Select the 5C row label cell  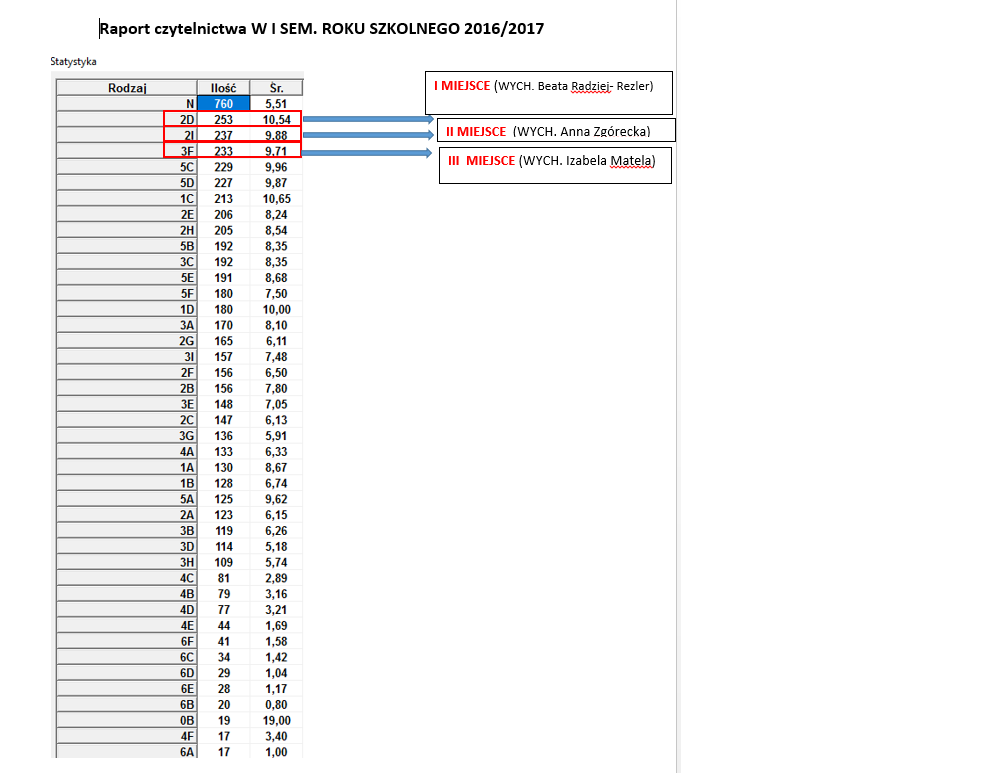pyautogui.click(x=127, y=167)
